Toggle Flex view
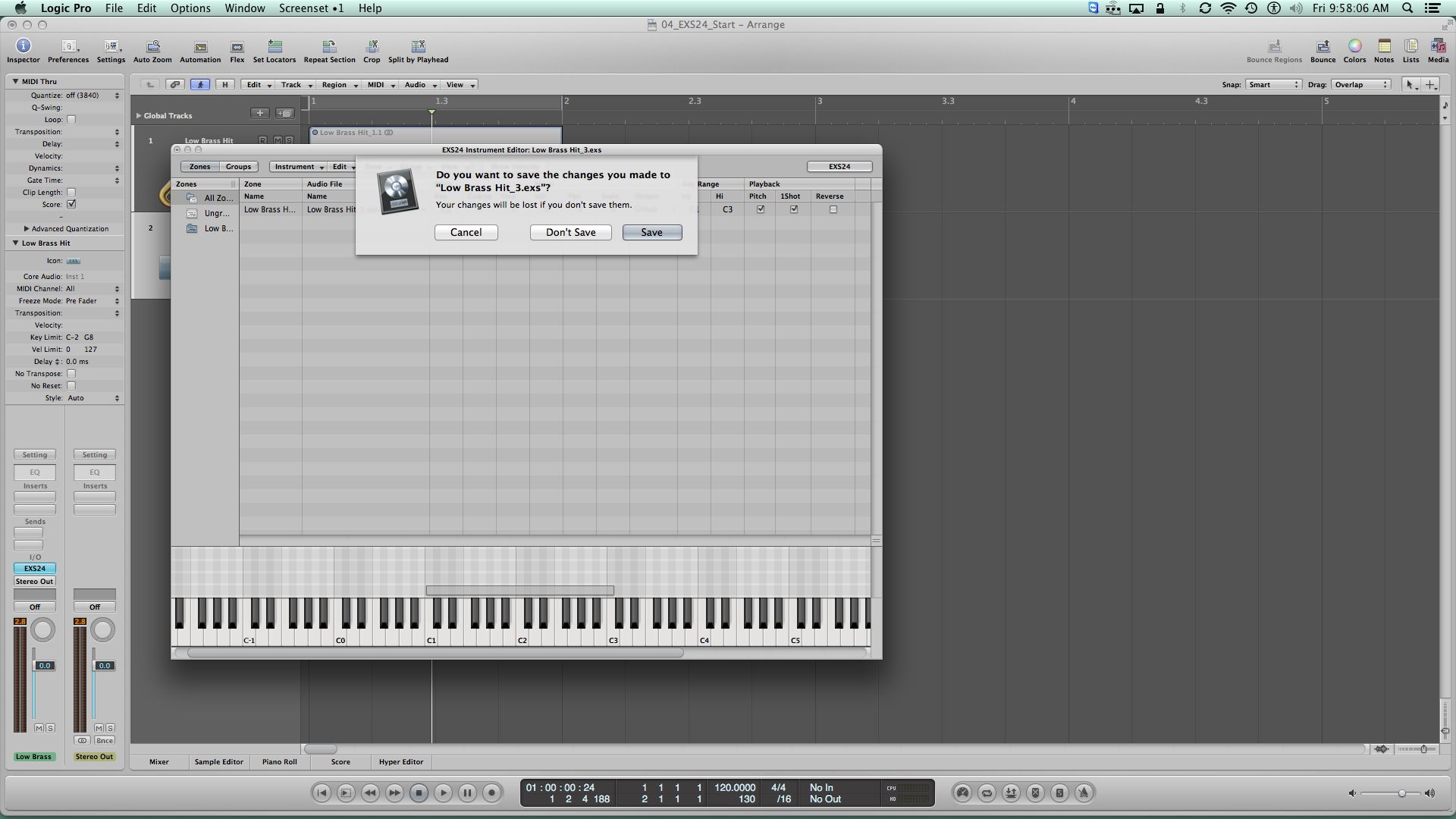 [237, 52]
